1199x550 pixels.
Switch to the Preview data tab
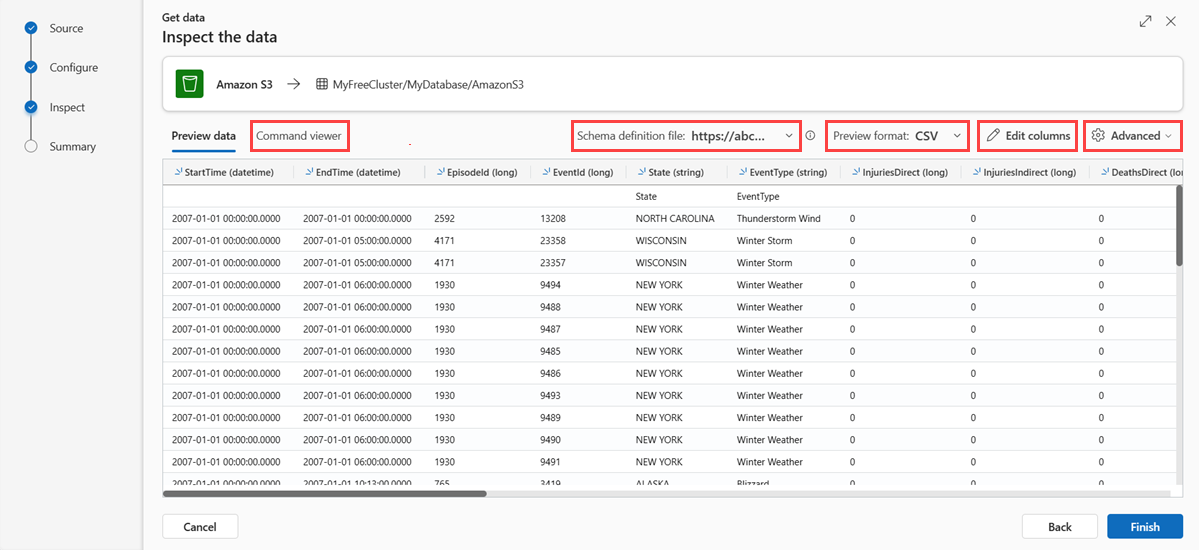coord(203,136)
